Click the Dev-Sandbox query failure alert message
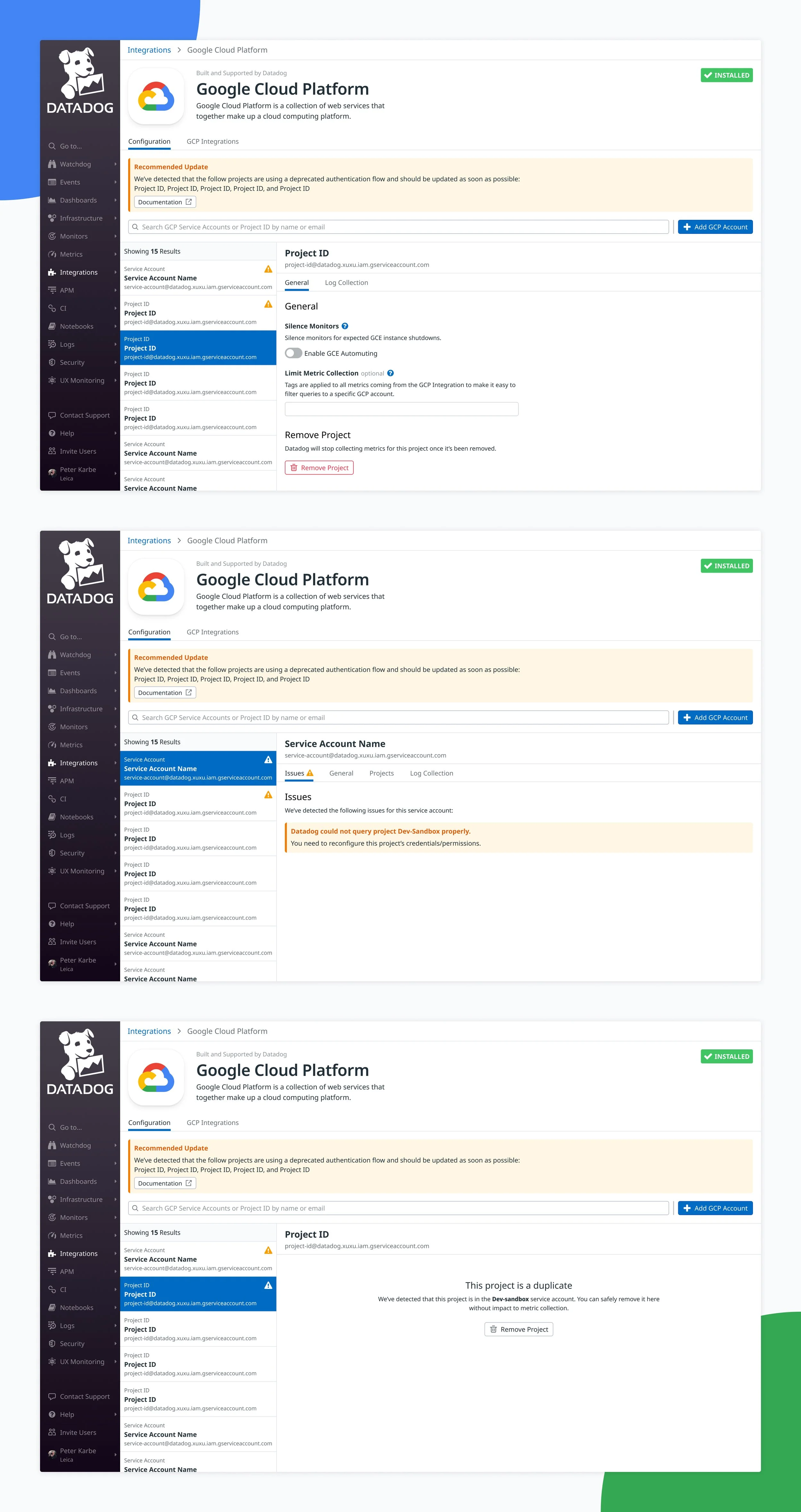Screen dimensions: 801x1512 (x=380, y=832)
